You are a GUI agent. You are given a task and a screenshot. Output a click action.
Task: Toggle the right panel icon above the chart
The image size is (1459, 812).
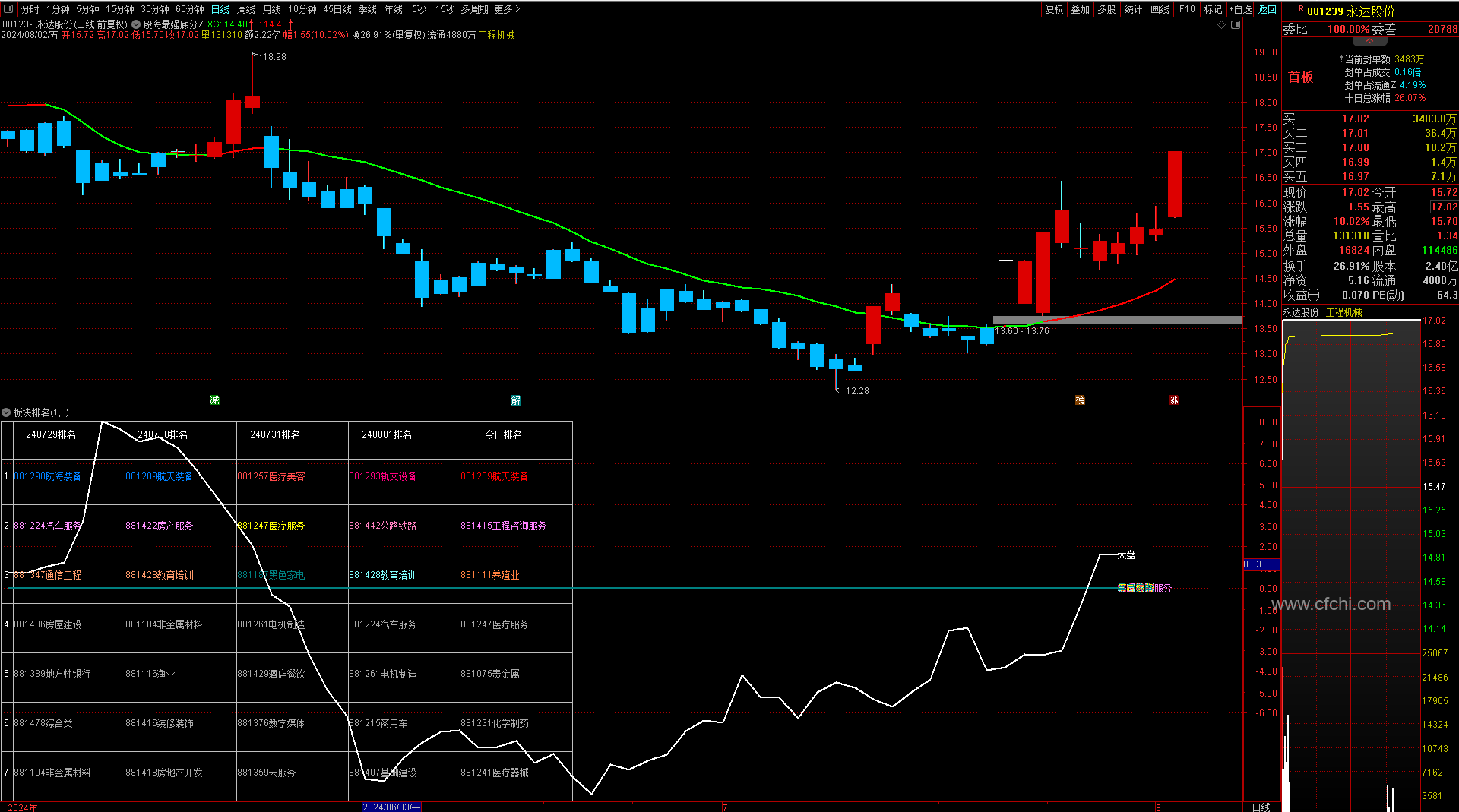coord(1236,24)
